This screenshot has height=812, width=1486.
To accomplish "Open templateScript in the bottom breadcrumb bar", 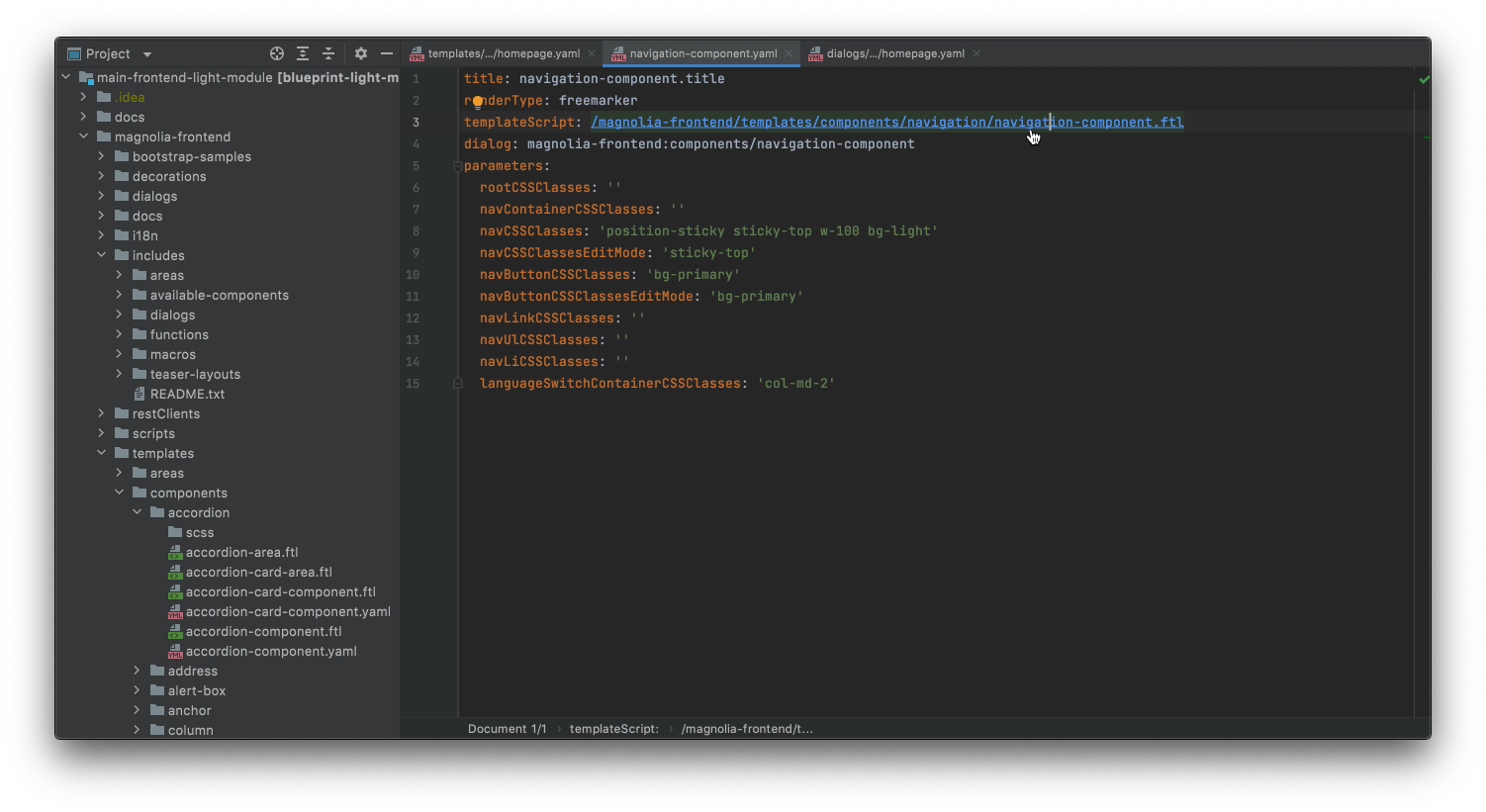I will click(x=613, y=728).
